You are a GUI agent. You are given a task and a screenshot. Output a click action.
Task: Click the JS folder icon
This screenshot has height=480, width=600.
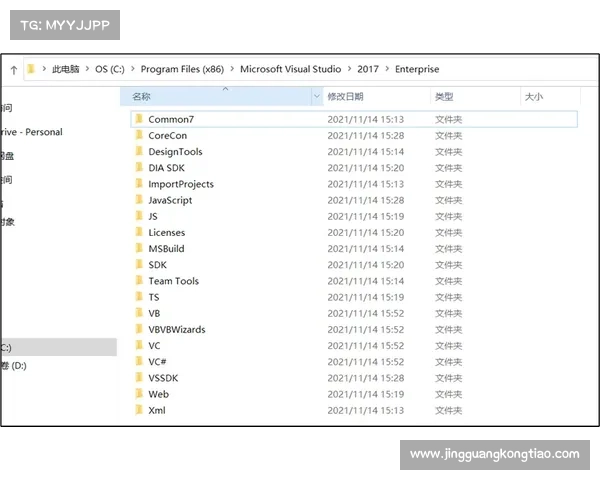point(139,216)
